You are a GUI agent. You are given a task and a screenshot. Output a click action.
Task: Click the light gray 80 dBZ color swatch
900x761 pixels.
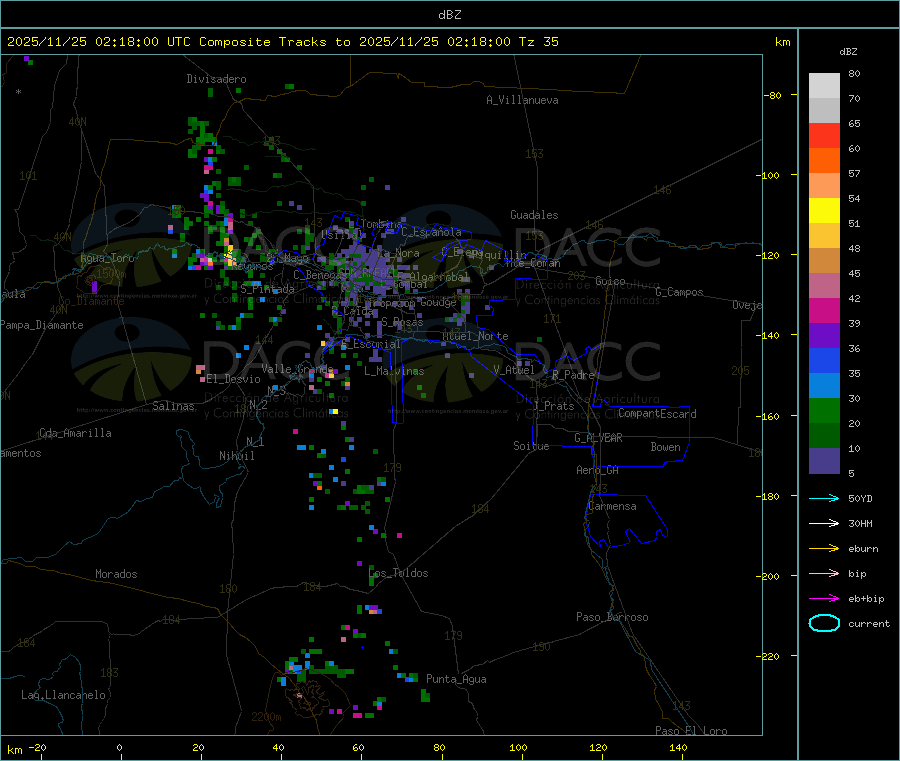point(824,86)
